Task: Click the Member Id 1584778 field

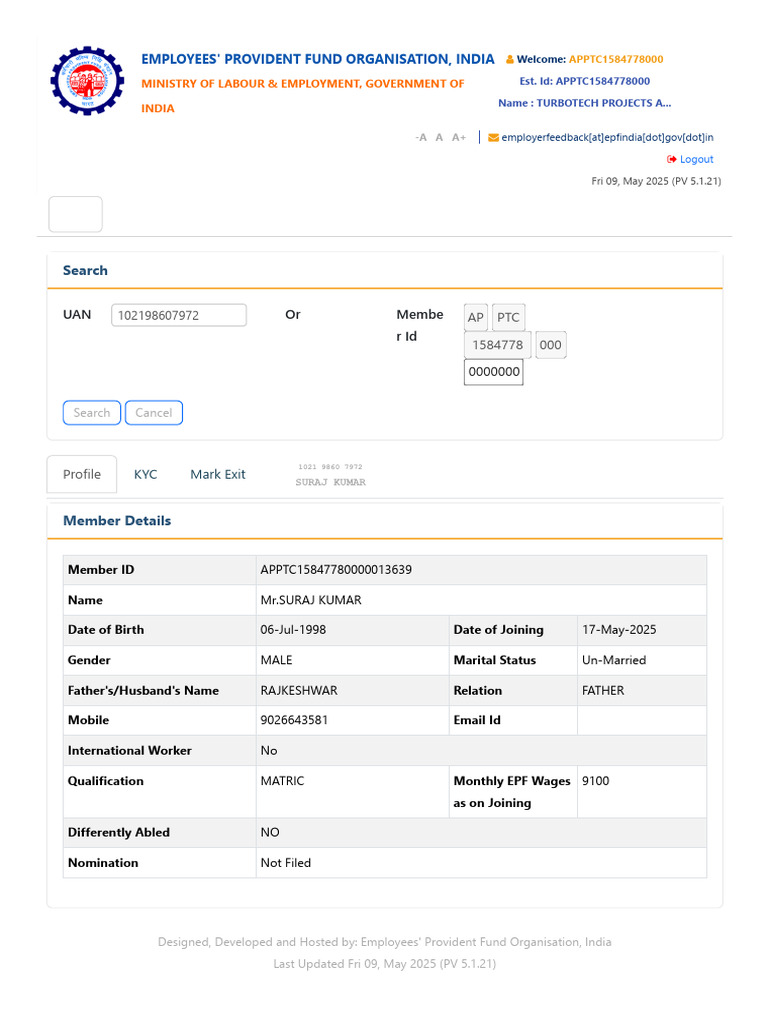Action: point(498,345)
